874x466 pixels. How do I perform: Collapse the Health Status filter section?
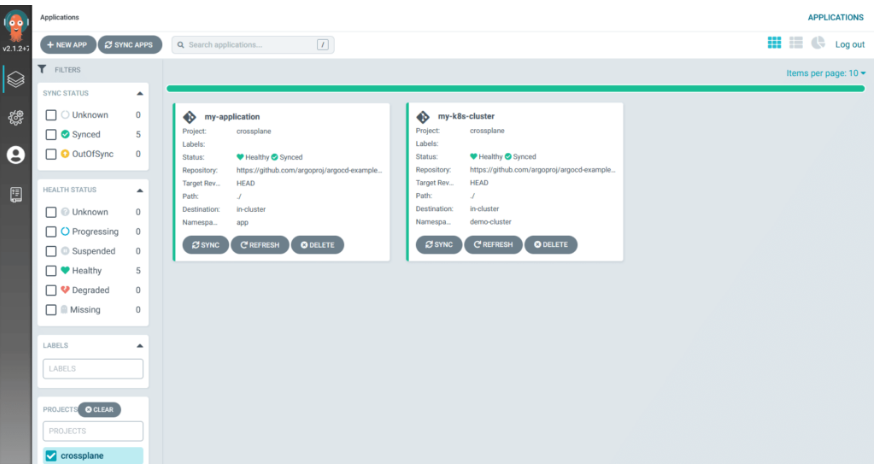point(139,189)
